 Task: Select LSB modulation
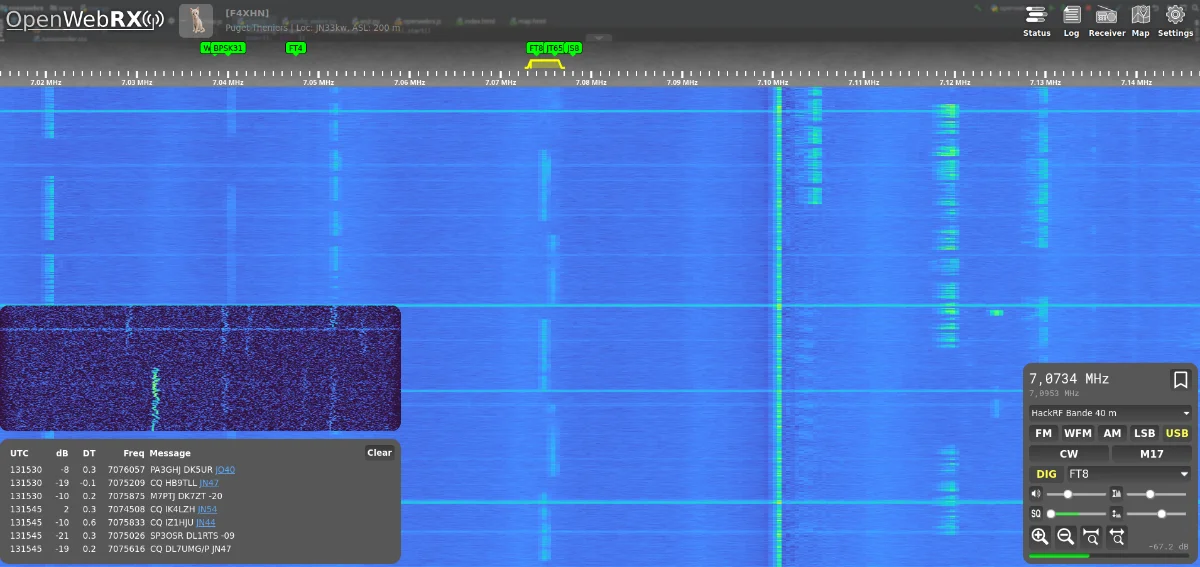click(x=1144, y=433)
